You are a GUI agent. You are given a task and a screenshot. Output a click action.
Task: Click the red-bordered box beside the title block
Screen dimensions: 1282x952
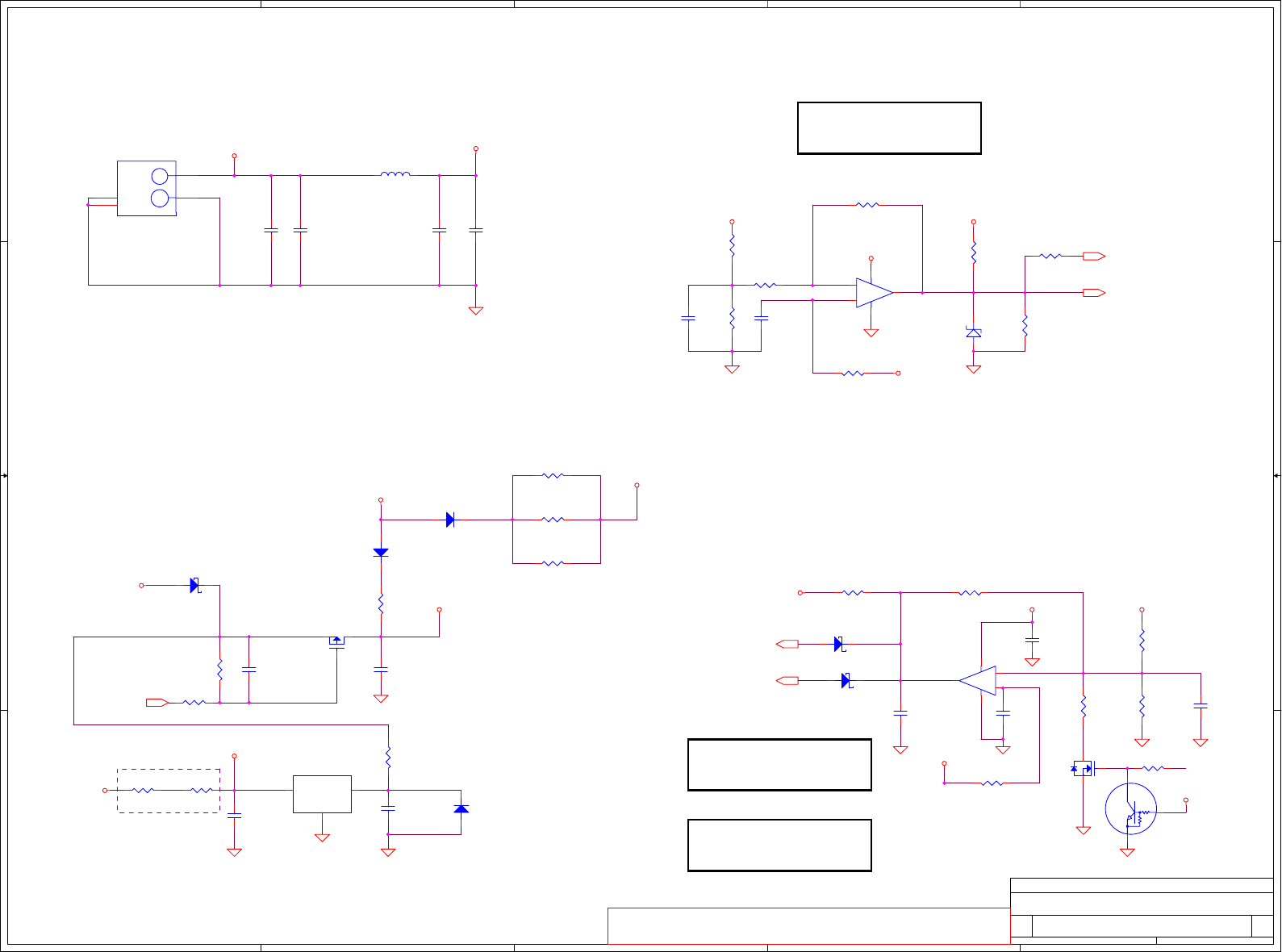point(808,925)
